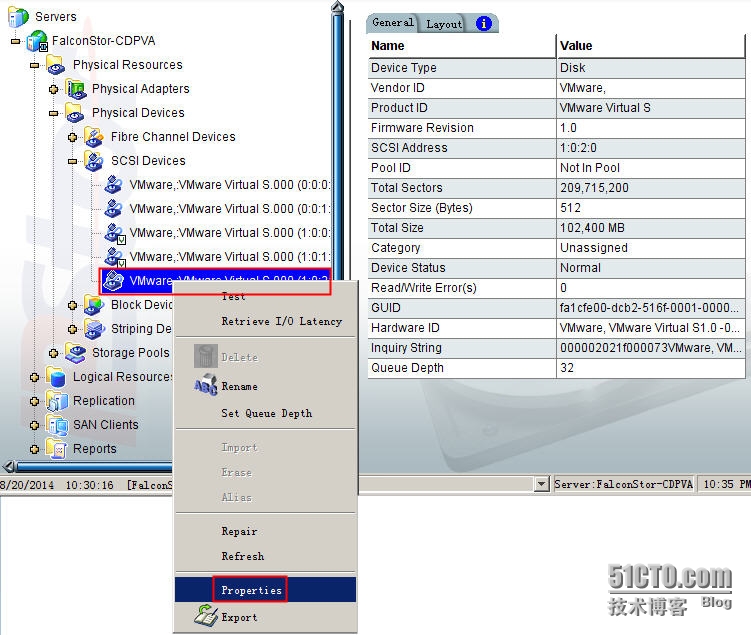Click the Hardware ID value cell

click(651, 328)
